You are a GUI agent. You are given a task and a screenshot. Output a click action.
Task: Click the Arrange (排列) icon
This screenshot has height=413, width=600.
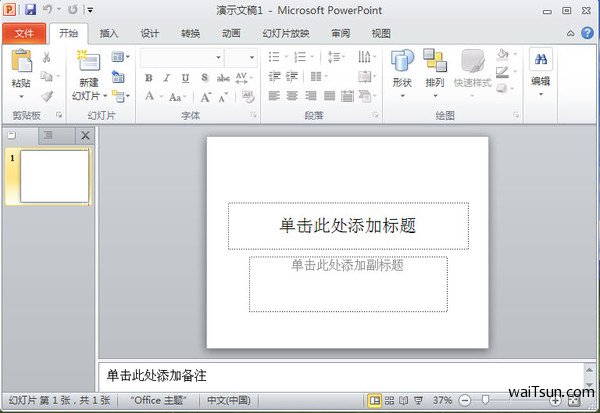click(434, 62)
